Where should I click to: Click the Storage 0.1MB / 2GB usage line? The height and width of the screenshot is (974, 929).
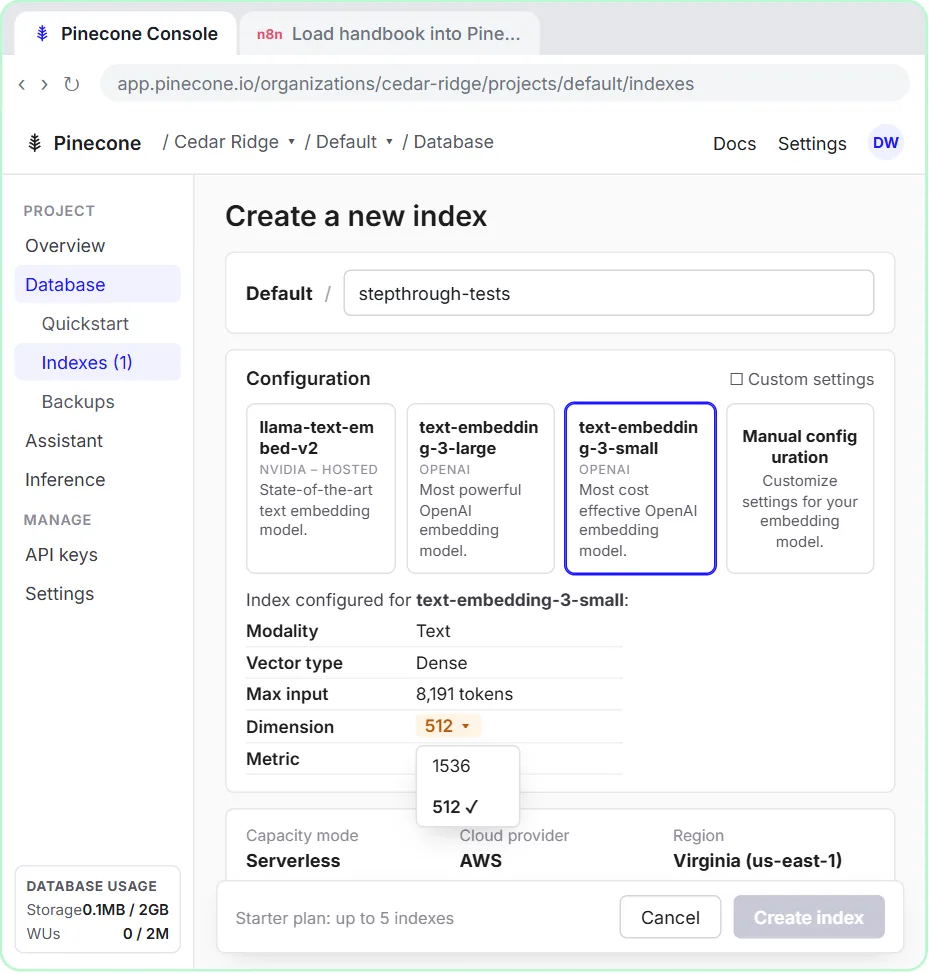pos(97,910)
